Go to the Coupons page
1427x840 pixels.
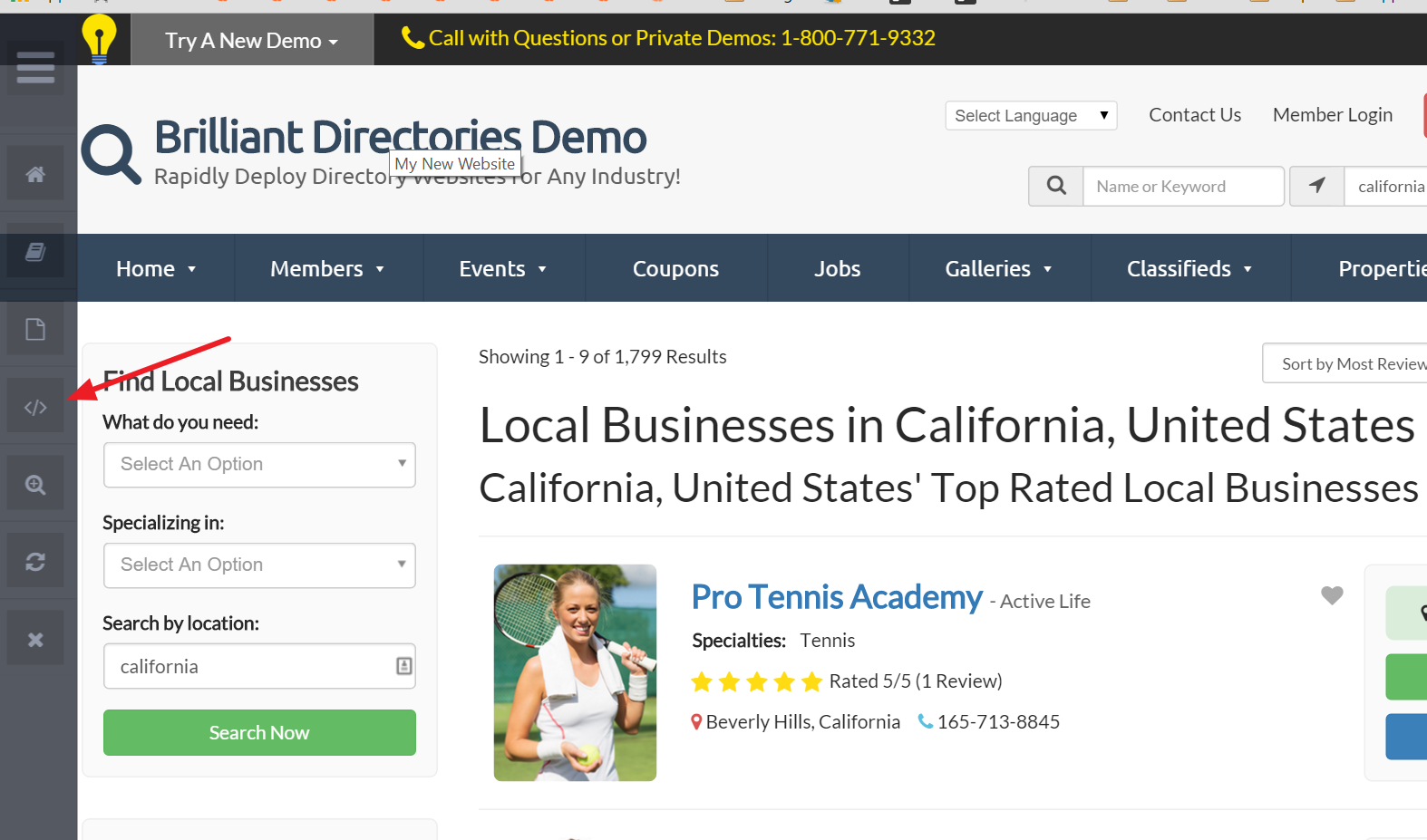[675, 268]
